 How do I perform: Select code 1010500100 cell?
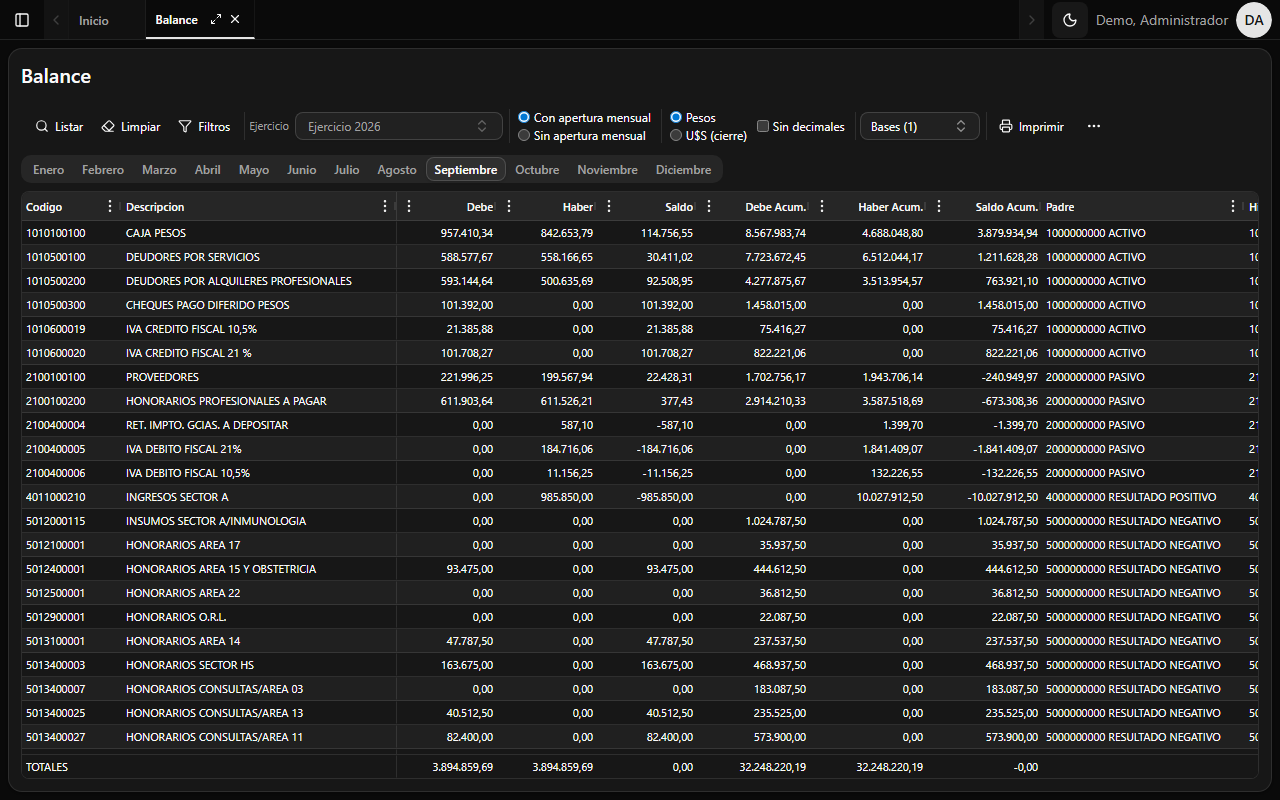tap(56, 257)
